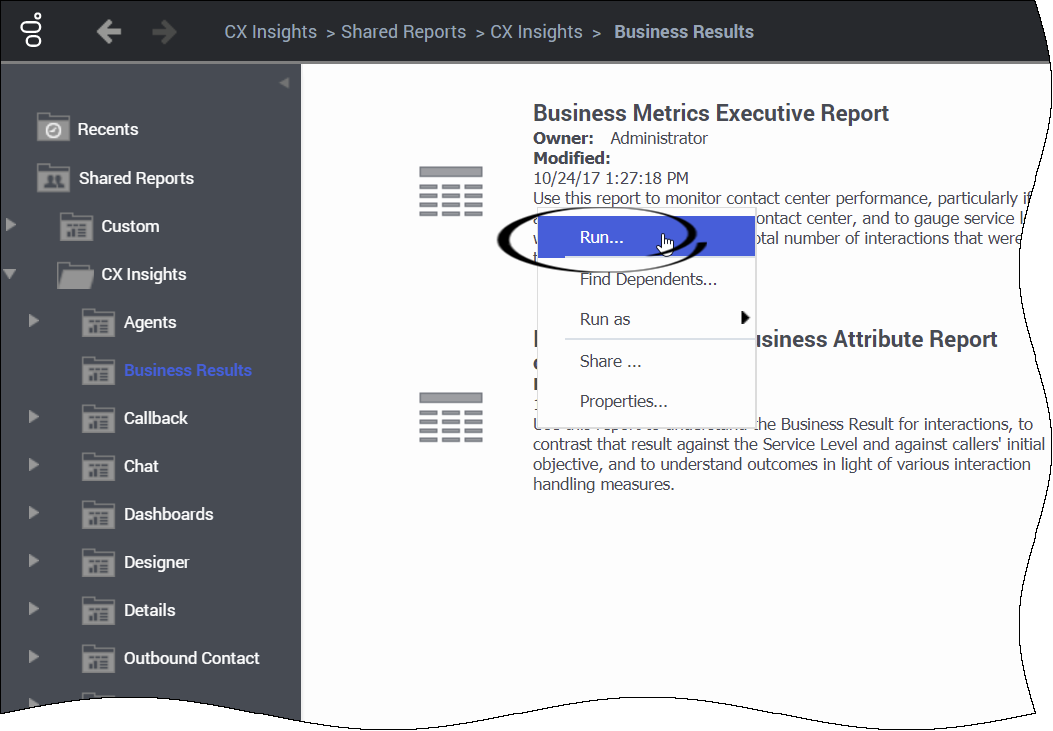
Task: Click the back navigation arrow
Action: pyautogui.click(x=108, y=31)
